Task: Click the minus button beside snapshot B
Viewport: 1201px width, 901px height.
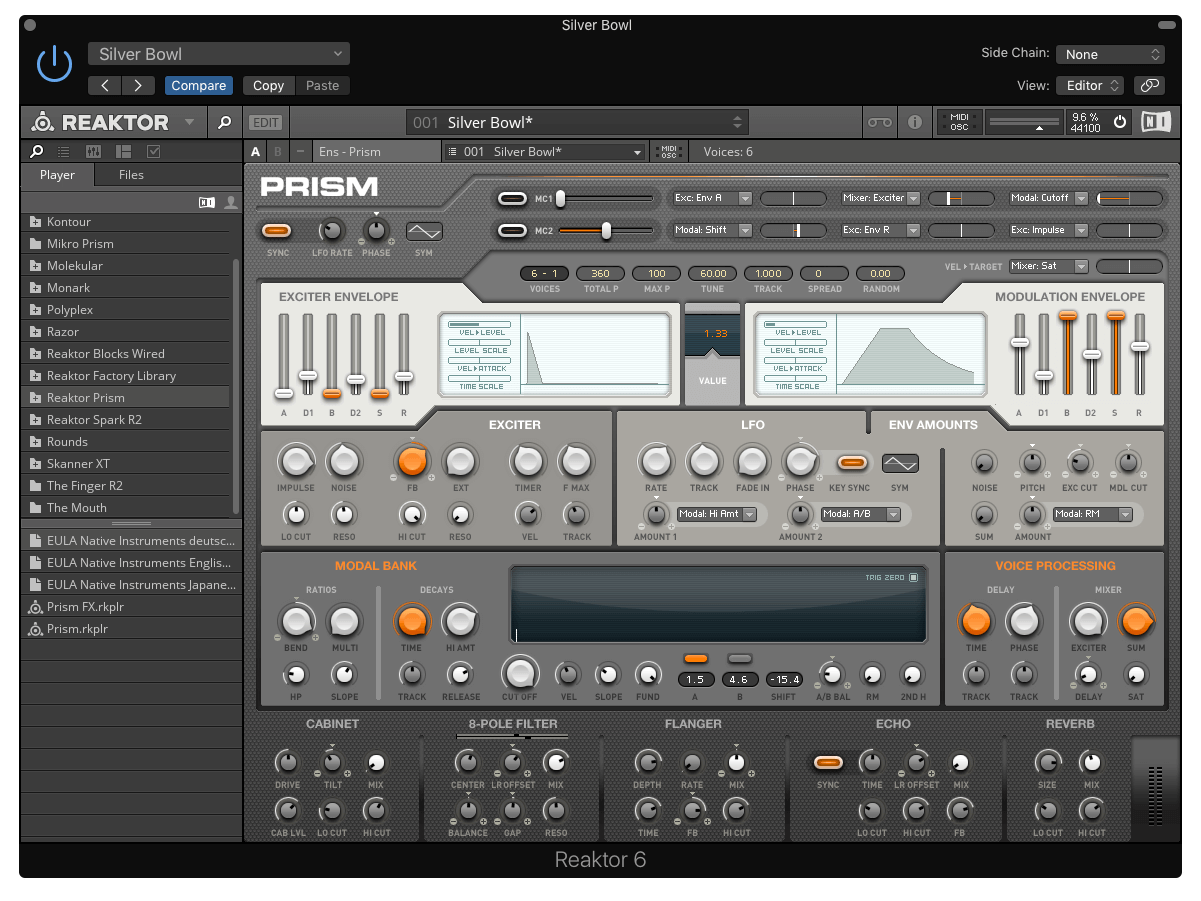Action: click(x=300, y=151)
